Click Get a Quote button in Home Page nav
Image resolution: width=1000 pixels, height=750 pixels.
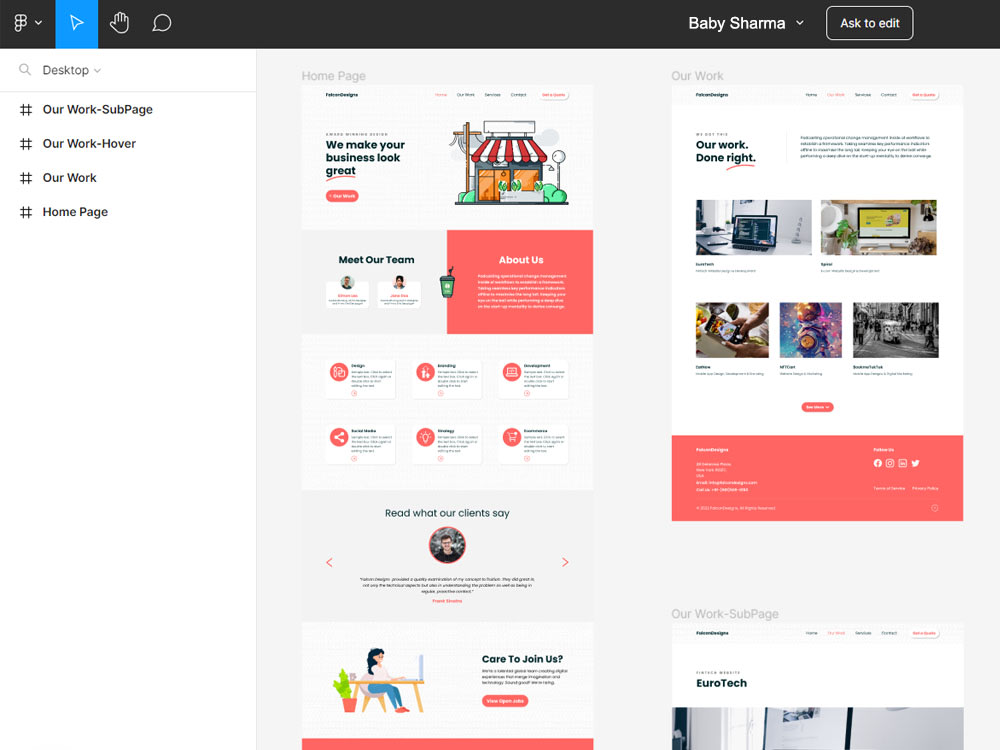point(554,95)
